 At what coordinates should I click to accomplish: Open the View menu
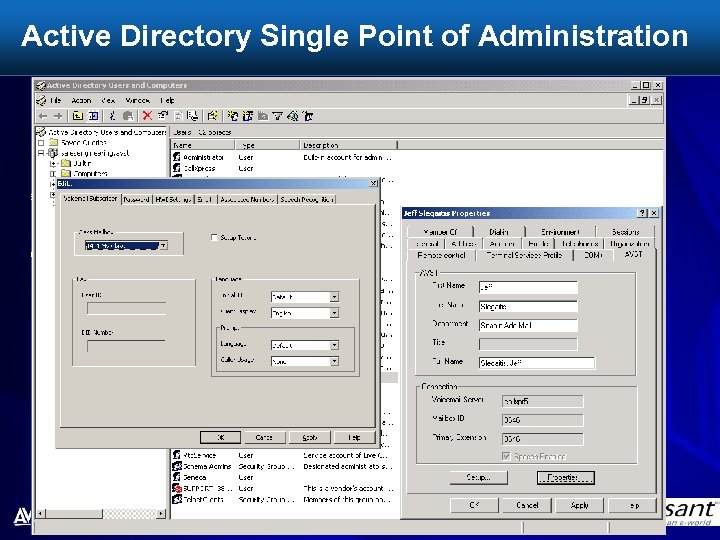[108, 101]
